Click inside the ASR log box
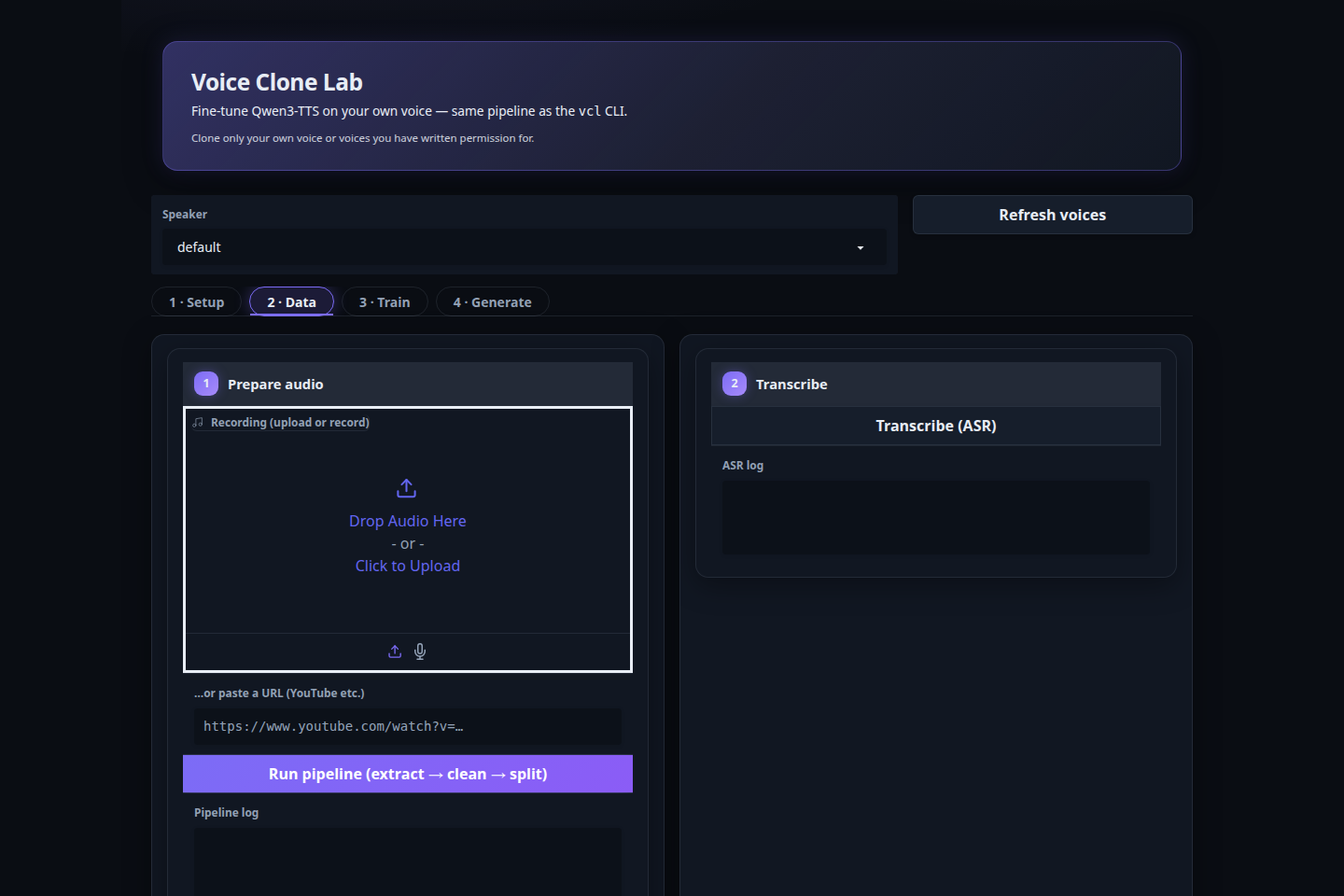Screen dimensions: 1344x896 (936, 517)
